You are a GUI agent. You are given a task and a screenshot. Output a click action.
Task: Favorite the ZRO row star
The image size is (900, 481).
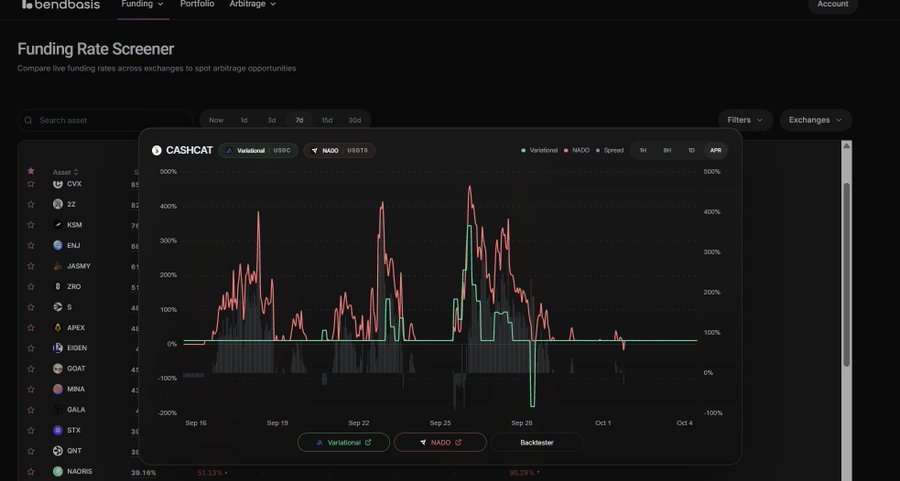pyautogui.click(x=31, y=286)
